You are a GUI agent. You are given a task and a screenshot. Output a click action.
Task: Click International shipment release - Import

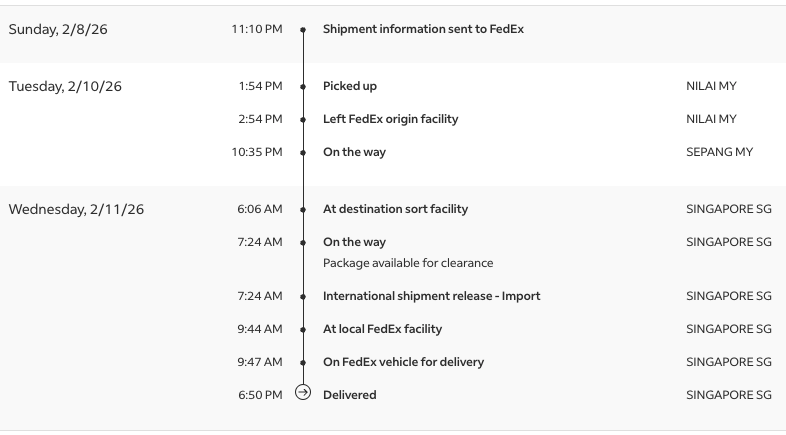[x=431, y=296]
